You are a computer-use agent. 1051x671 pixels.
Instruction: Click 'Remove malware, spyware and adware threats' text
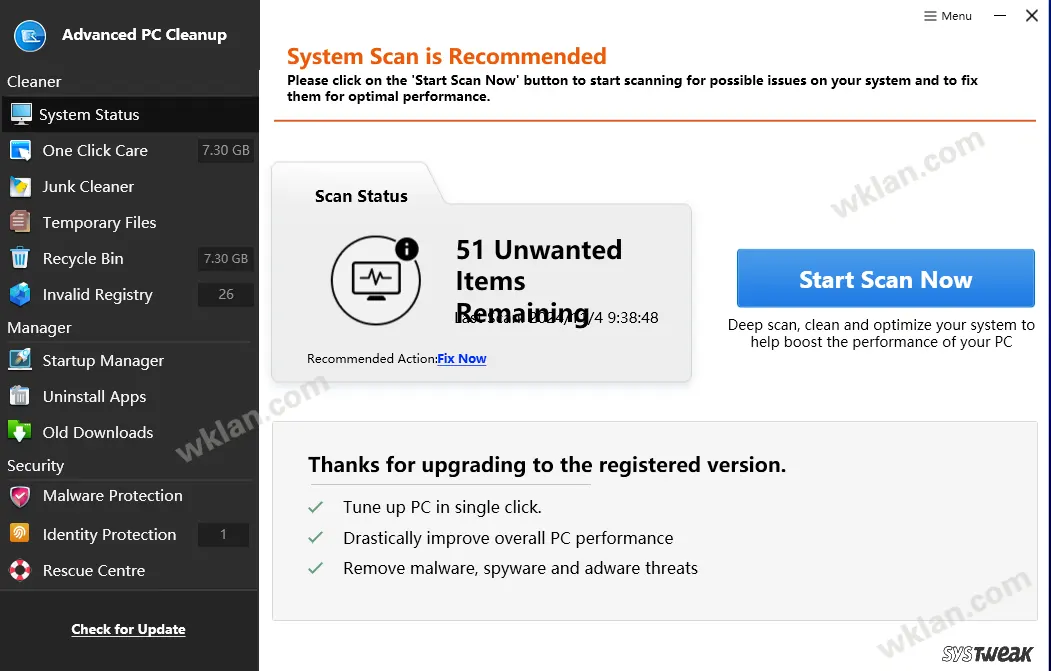[520, 568]
